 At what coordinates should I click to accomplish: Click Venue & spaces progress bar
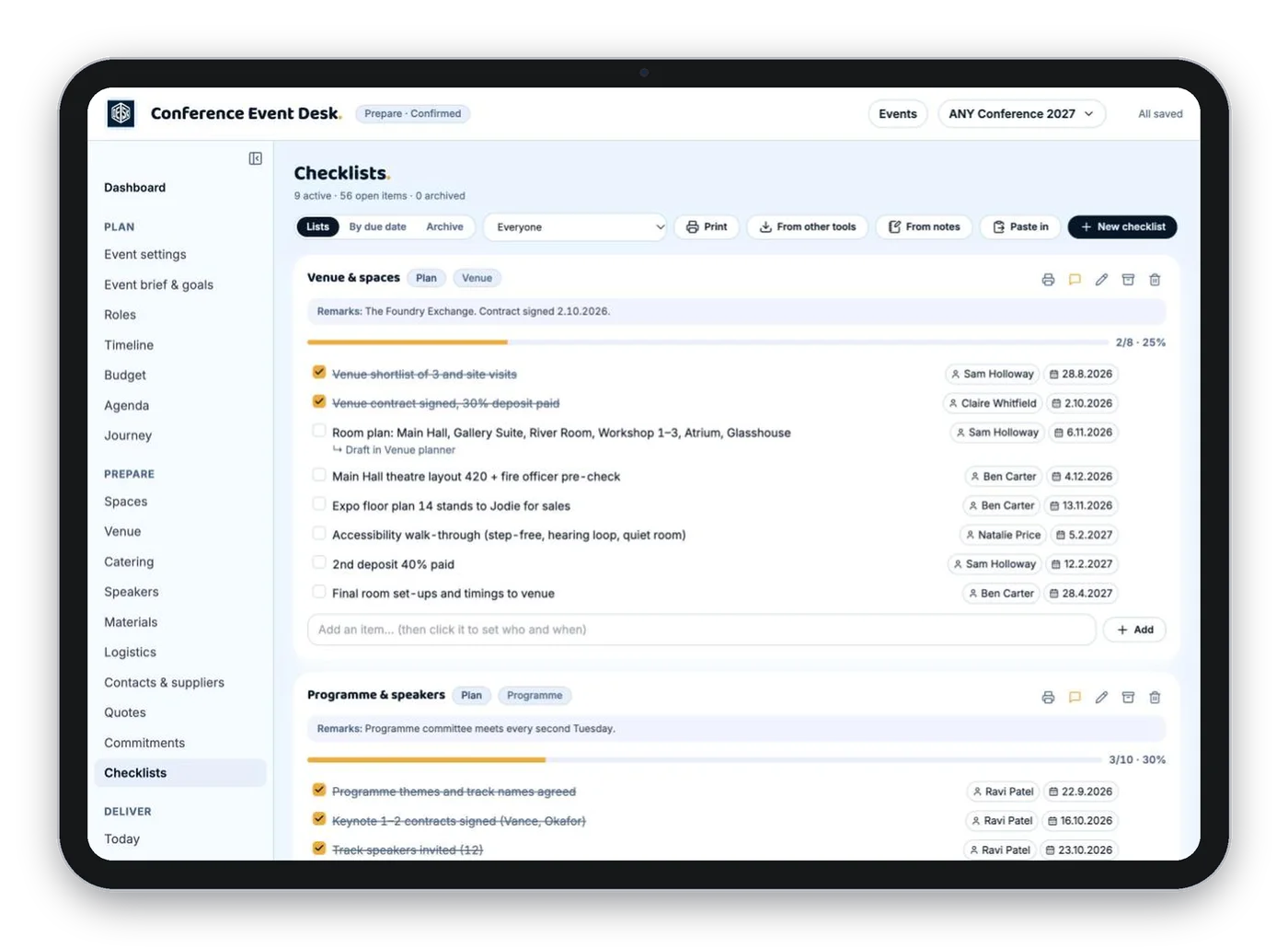tap(708, 342)
